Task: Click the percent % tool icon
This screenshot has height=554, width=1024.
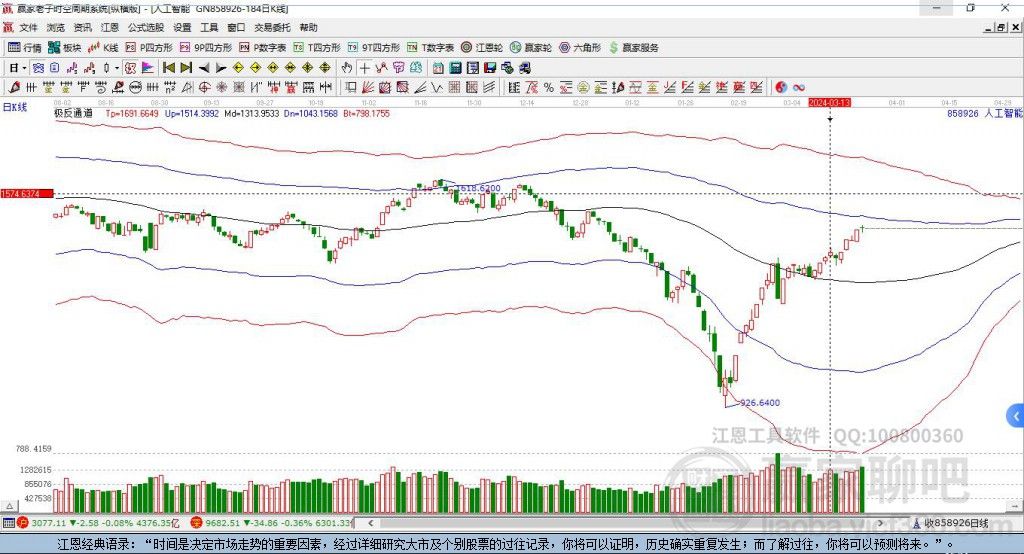Action: coord(549,87)
